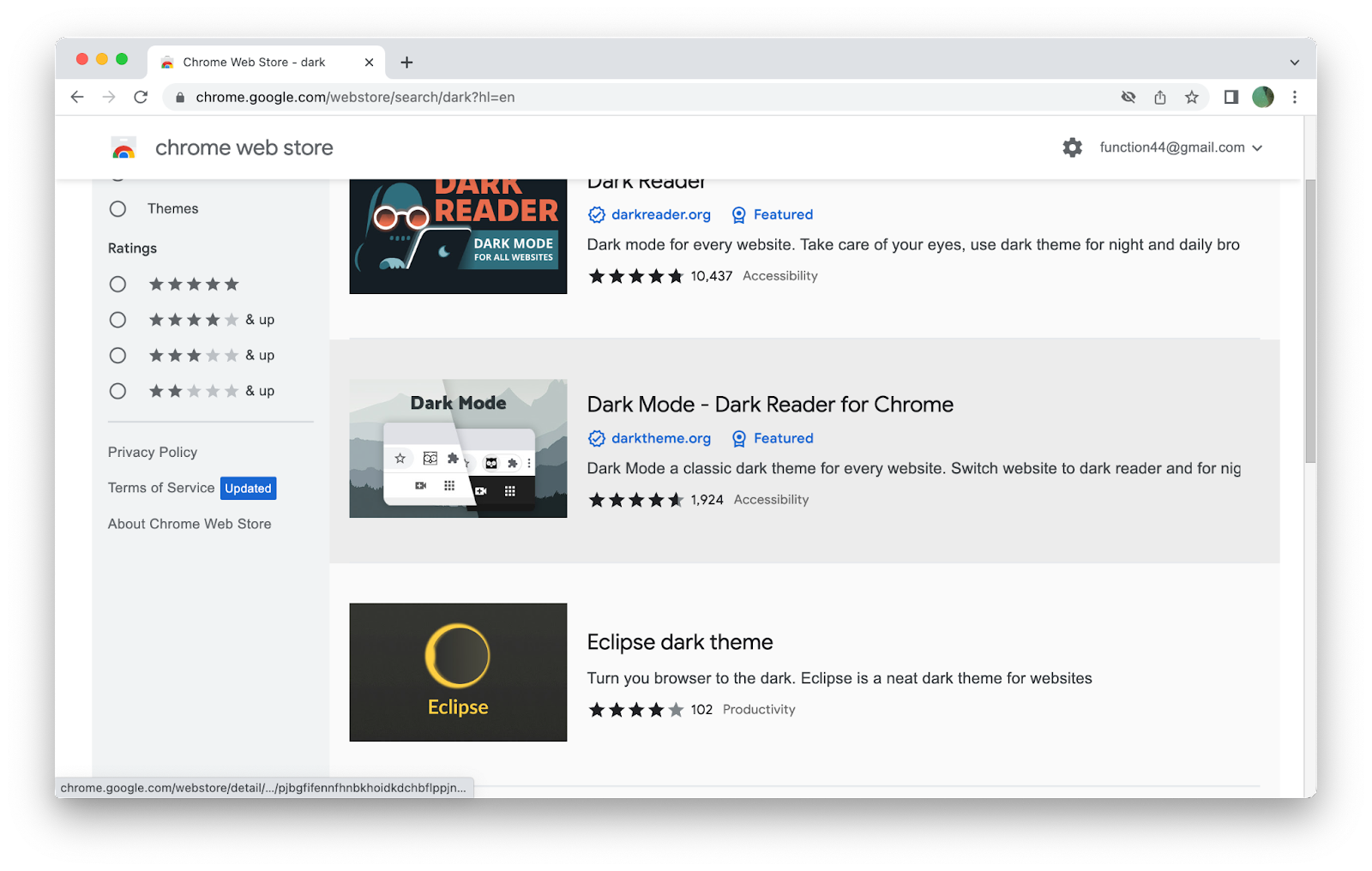Click Dark Mode's Featured badge icon
The image size is (1372, 871).
pos(738,438)
